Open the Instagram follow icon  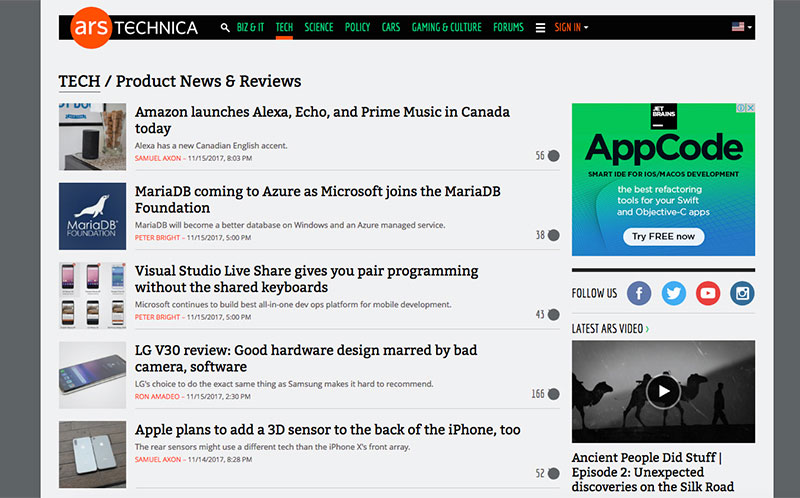742,293
